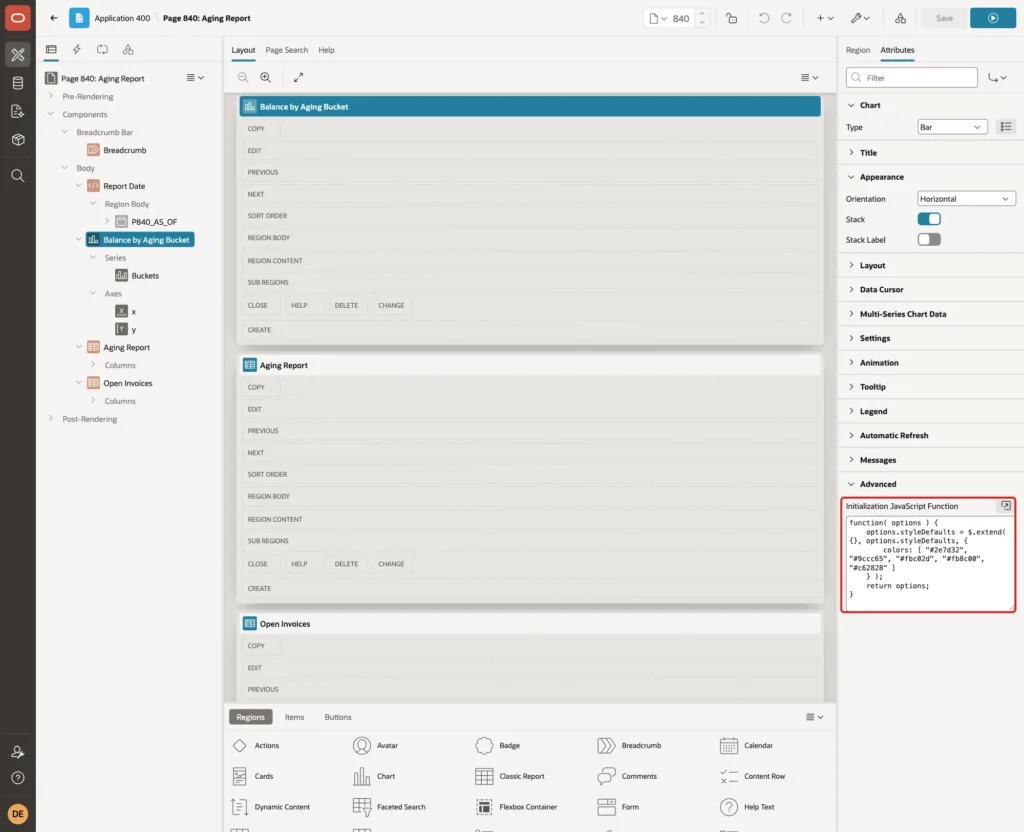Open App Builder from the left sidebar
The image size is (1024, 832).
[18, 55]
